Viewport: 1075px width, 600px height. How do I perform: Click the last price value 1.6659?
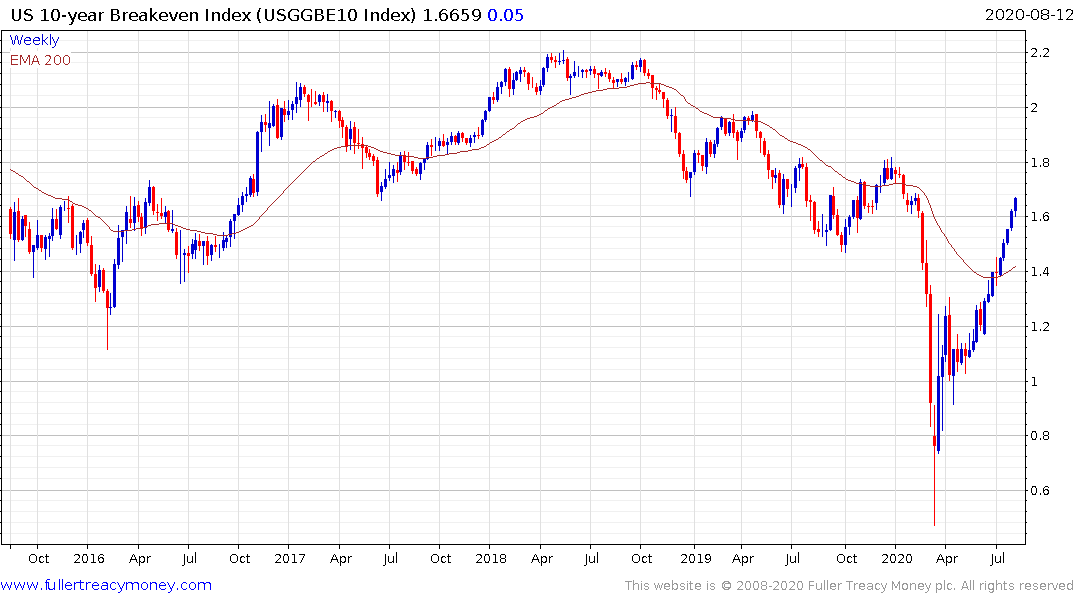pos(452,15)
